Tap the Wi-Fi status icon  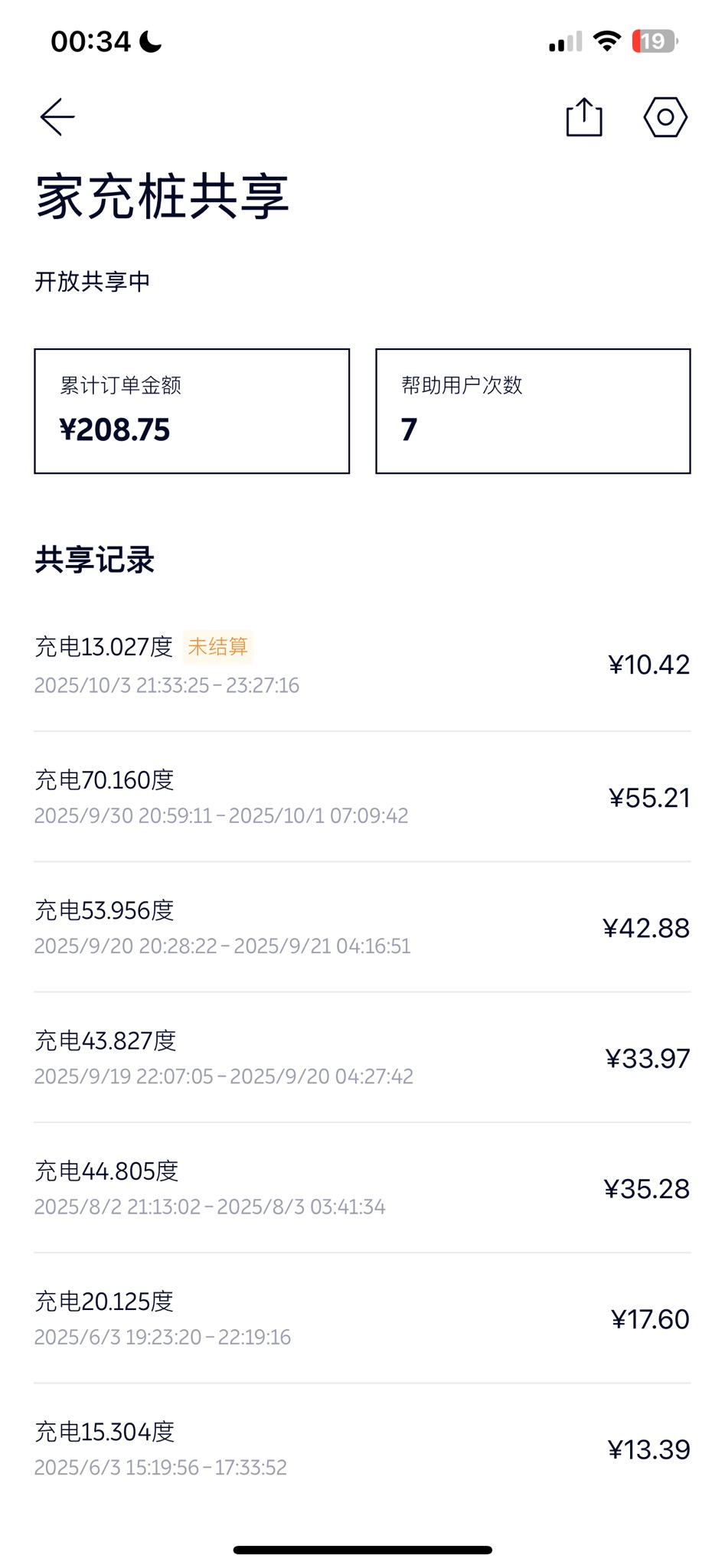pos(606,41)
